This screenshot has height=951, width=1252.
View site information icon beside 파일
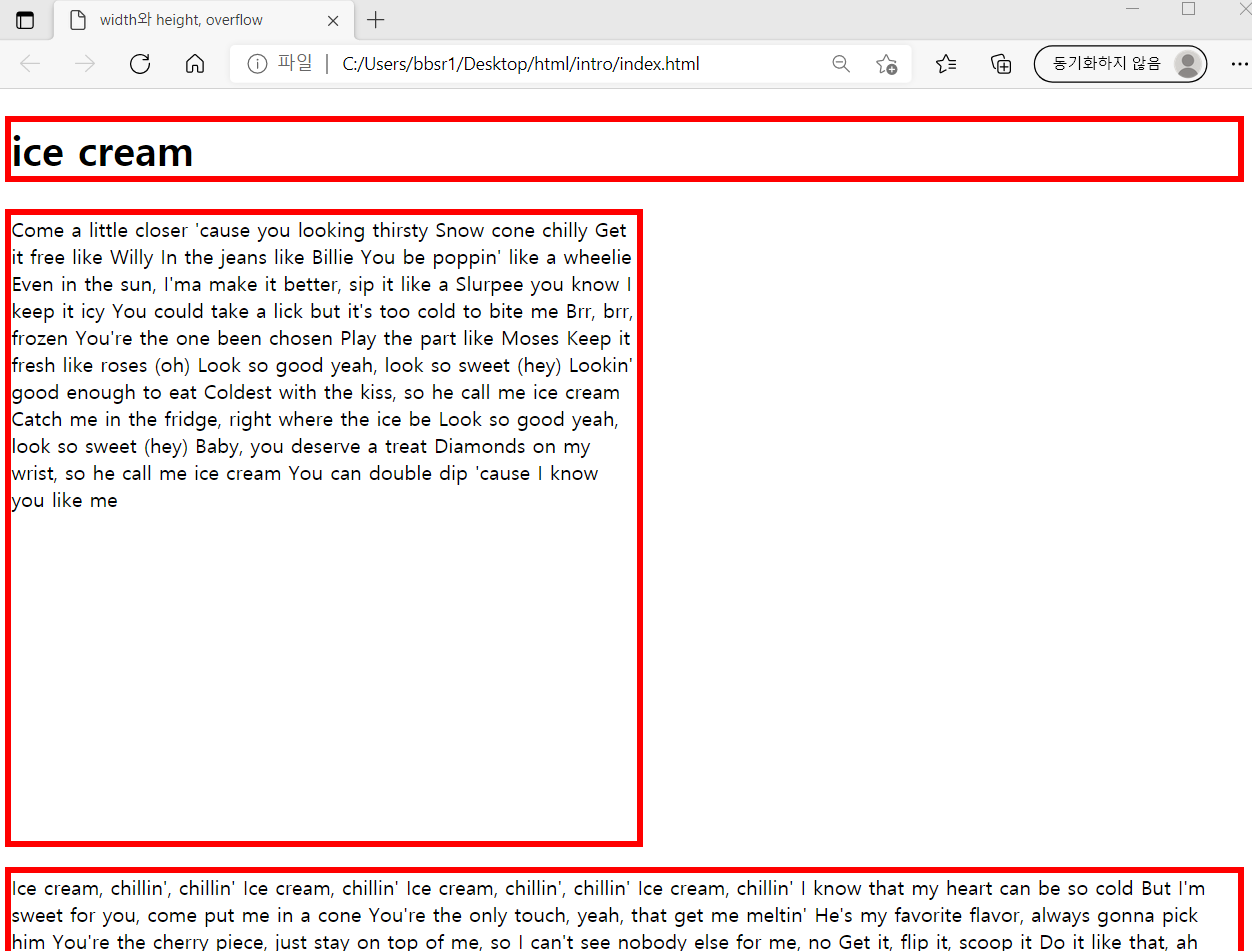pos(257,64)
